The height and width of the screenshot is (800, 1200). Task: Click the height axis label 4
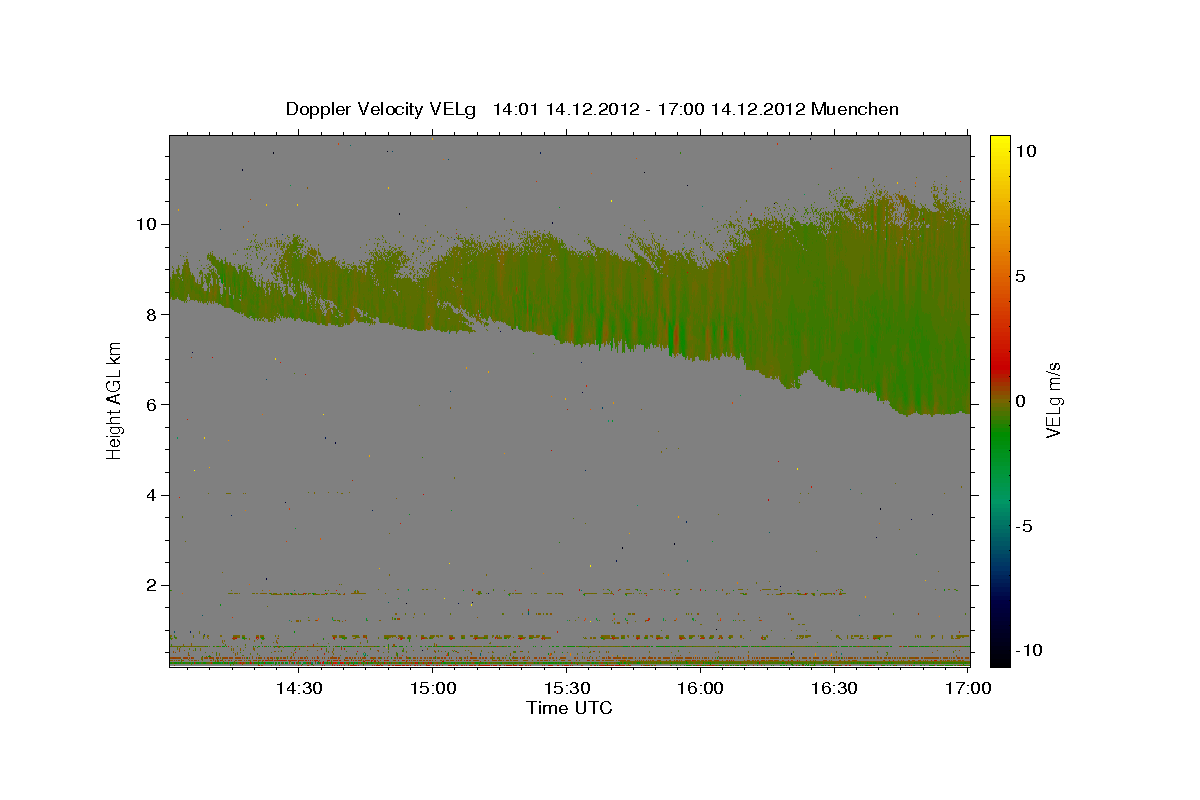pyautogui.click(x=151, y=495)
